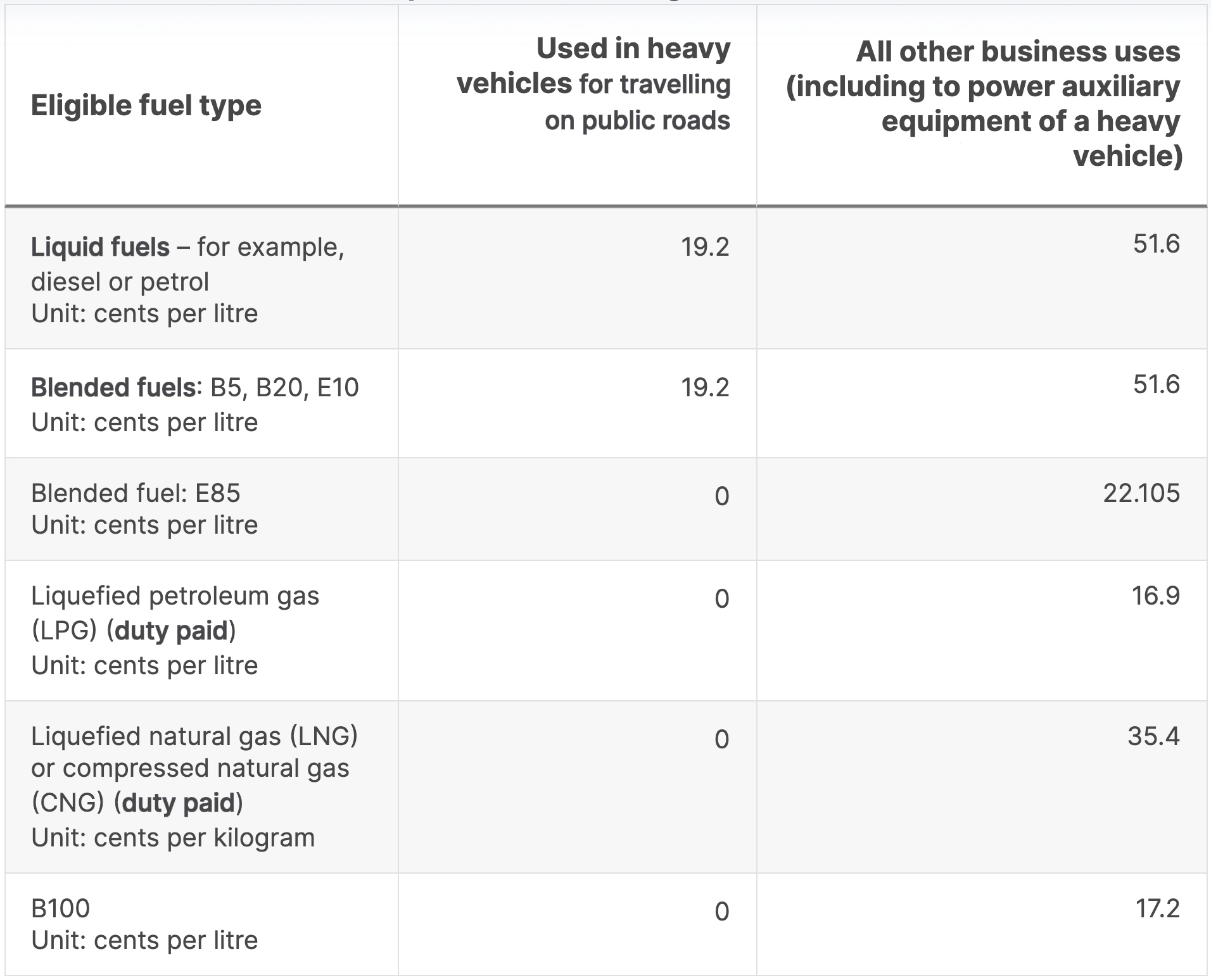Click the 51.6 rate in Liquid fuels row
Image resolution: width=1211 pixels, height=980 pixels.
[1156, 244]
